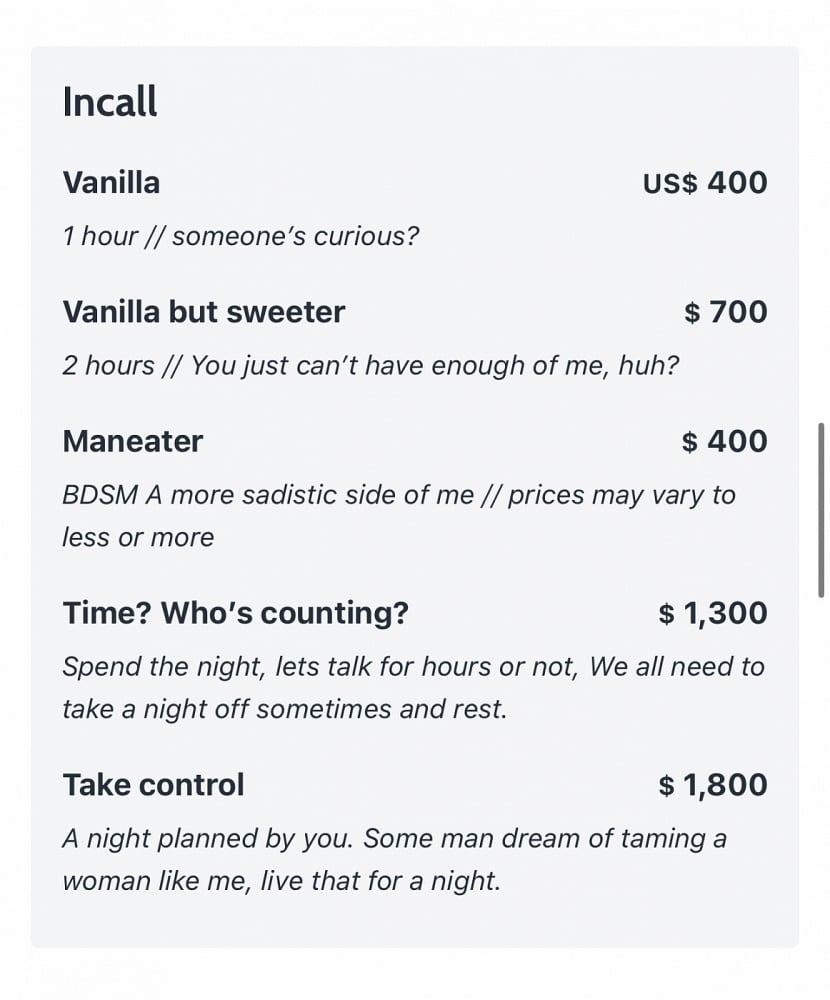Click the $ 700 price
This screenshot has height=1000, width=830.
pyautogui.click(x=726, y=312)
